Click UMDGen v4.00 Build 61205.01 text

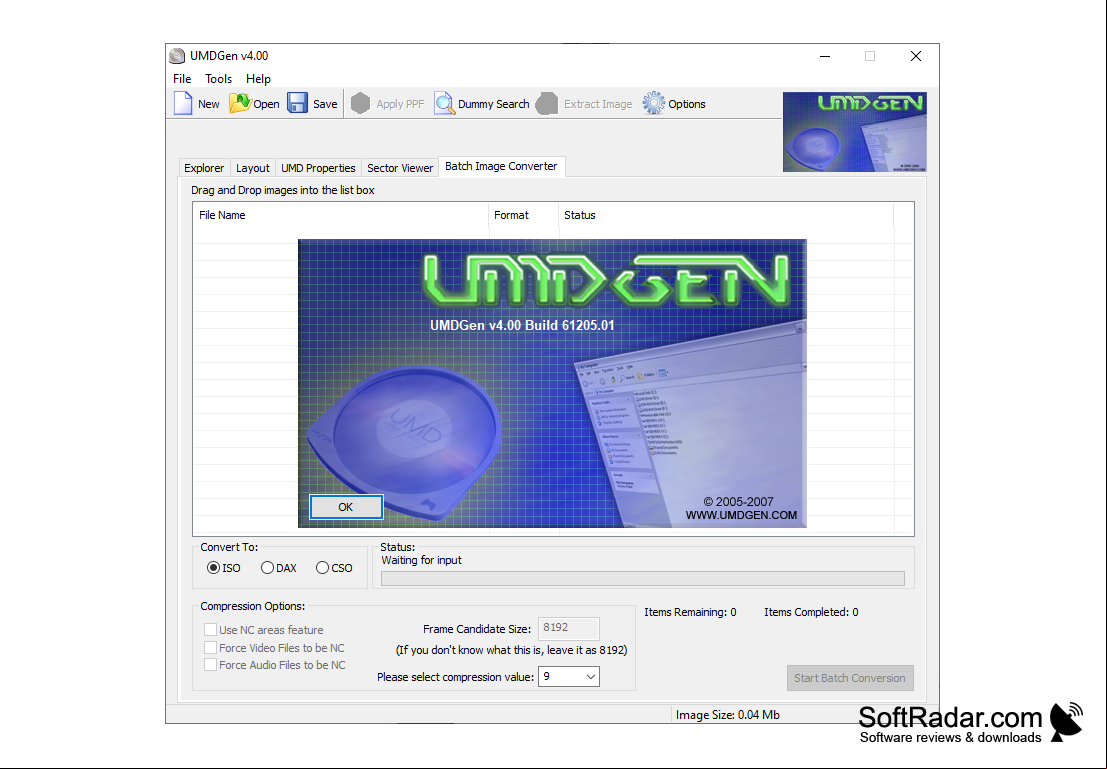pos(522,326)
